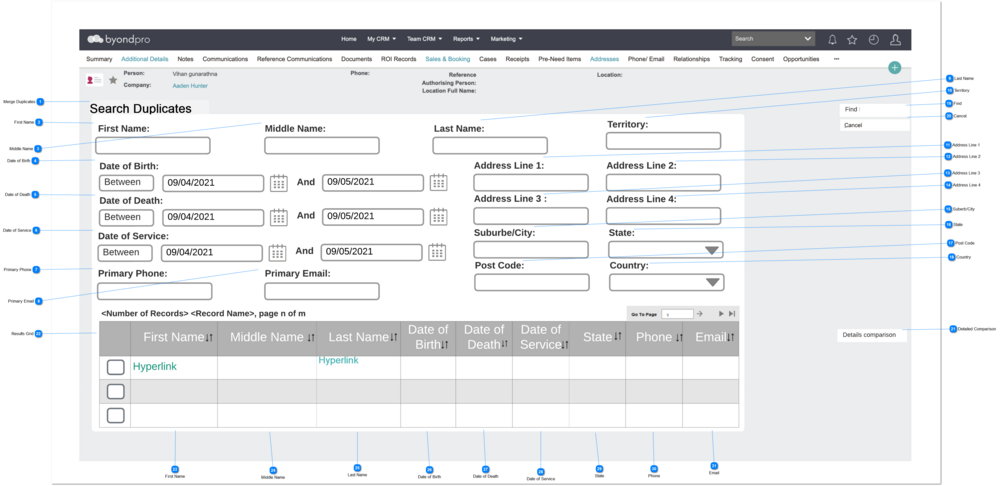
Task: Click the green plus add button
Action: pyautogui.click(x=895, y=68)
